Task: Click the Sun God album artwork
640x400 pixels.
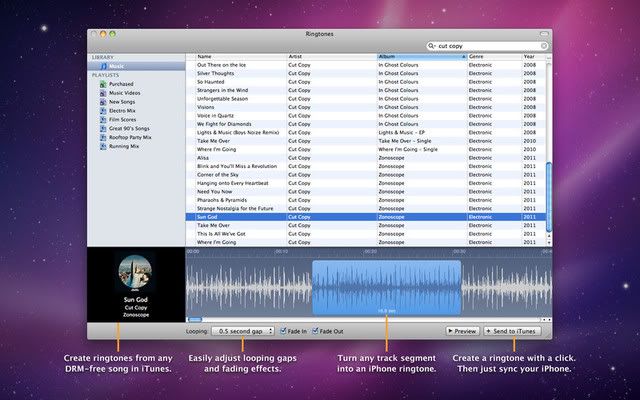Action: pos(135,271)
